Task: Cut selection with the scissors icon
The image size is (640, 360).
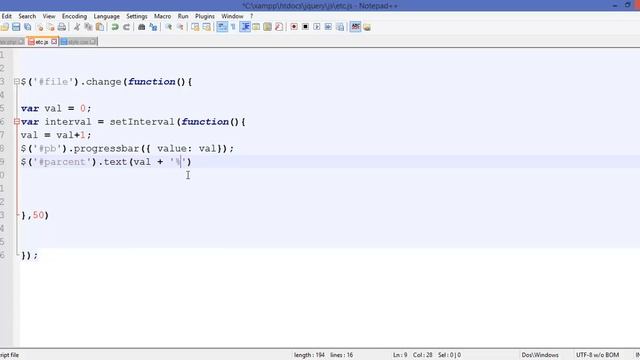Action: click(x=76, y=27)
